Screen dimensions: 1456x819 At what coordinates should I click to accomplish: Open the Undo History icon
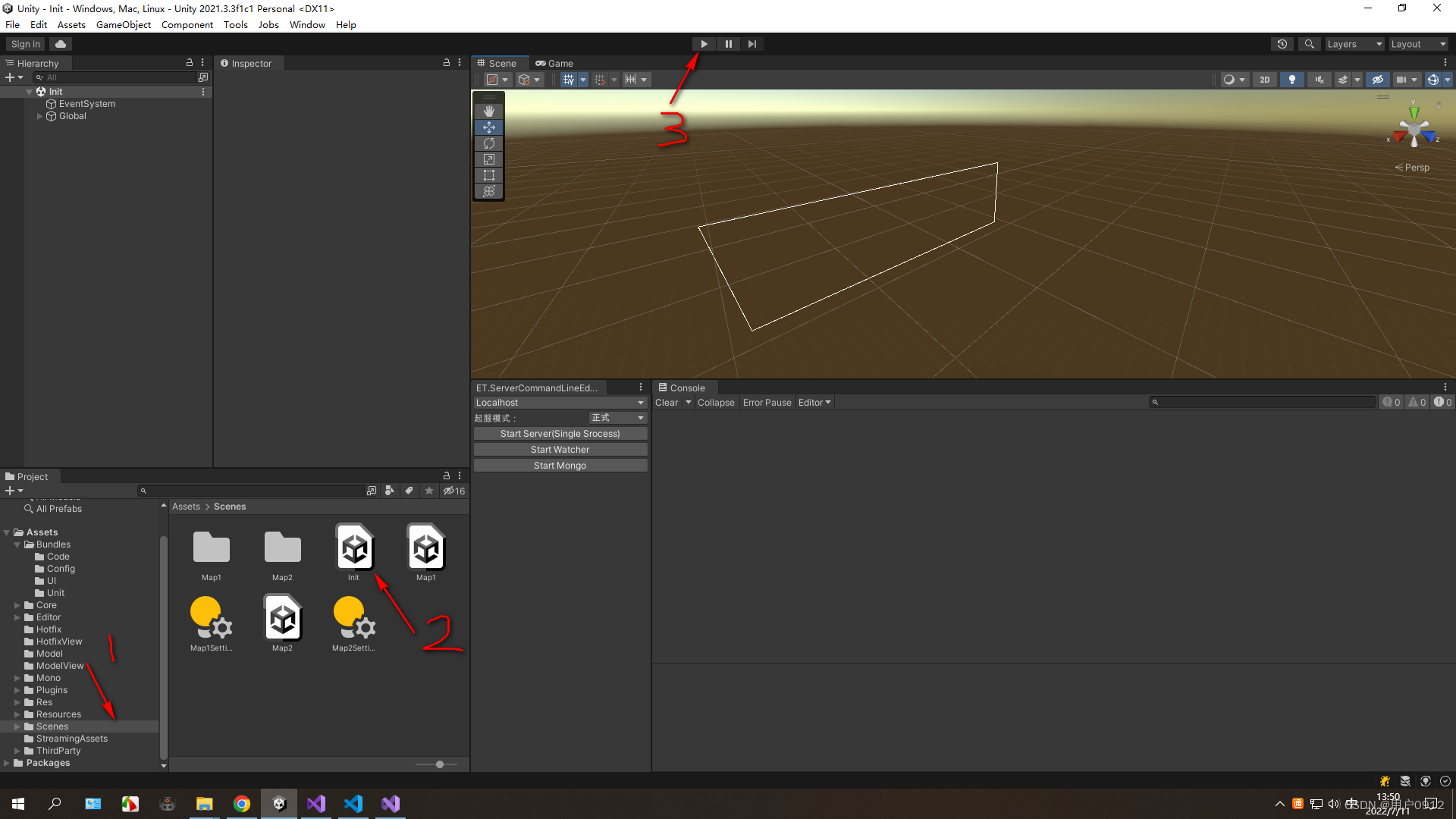1282,44
